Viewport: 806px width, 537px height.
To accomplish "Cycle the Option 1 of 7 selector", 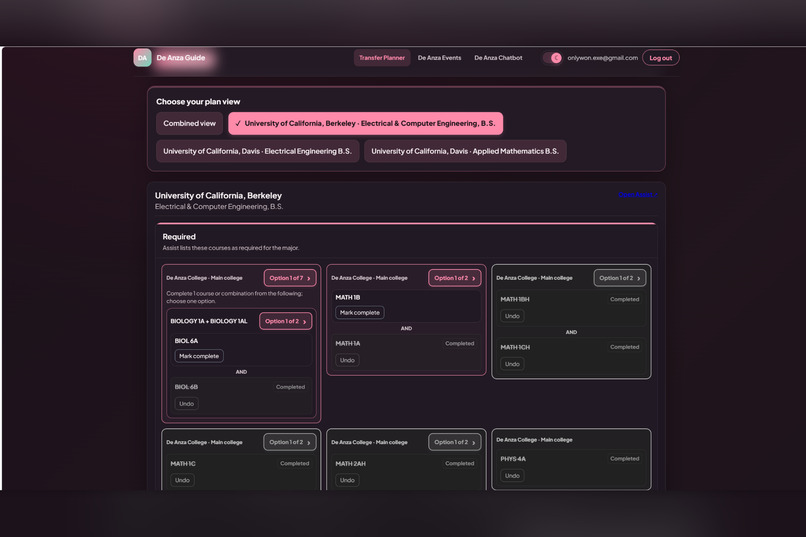I will tap(290, 278).
